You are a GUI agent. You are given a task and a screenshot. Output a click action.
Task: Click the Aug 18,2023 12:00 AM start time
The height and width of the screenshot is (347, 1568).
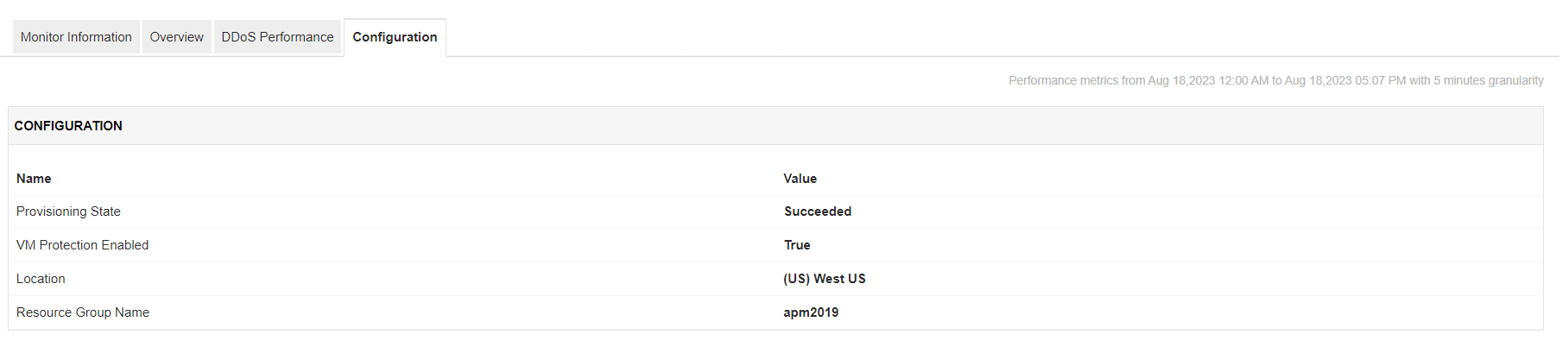pyautogui.click(x=1207, y=80)
